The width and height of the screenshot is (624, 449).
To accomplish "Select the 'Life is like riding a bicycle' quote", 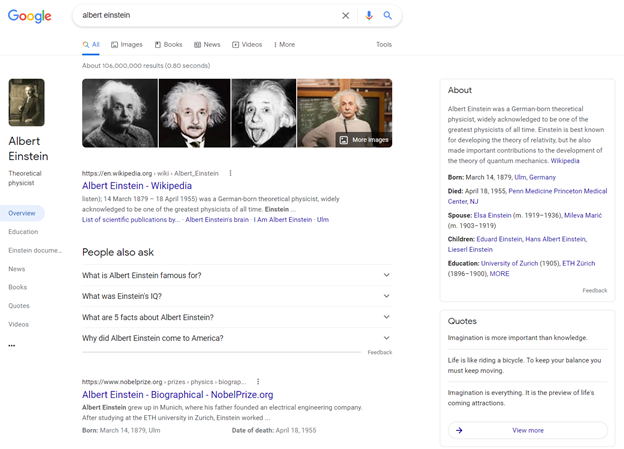I will [525, 365].
